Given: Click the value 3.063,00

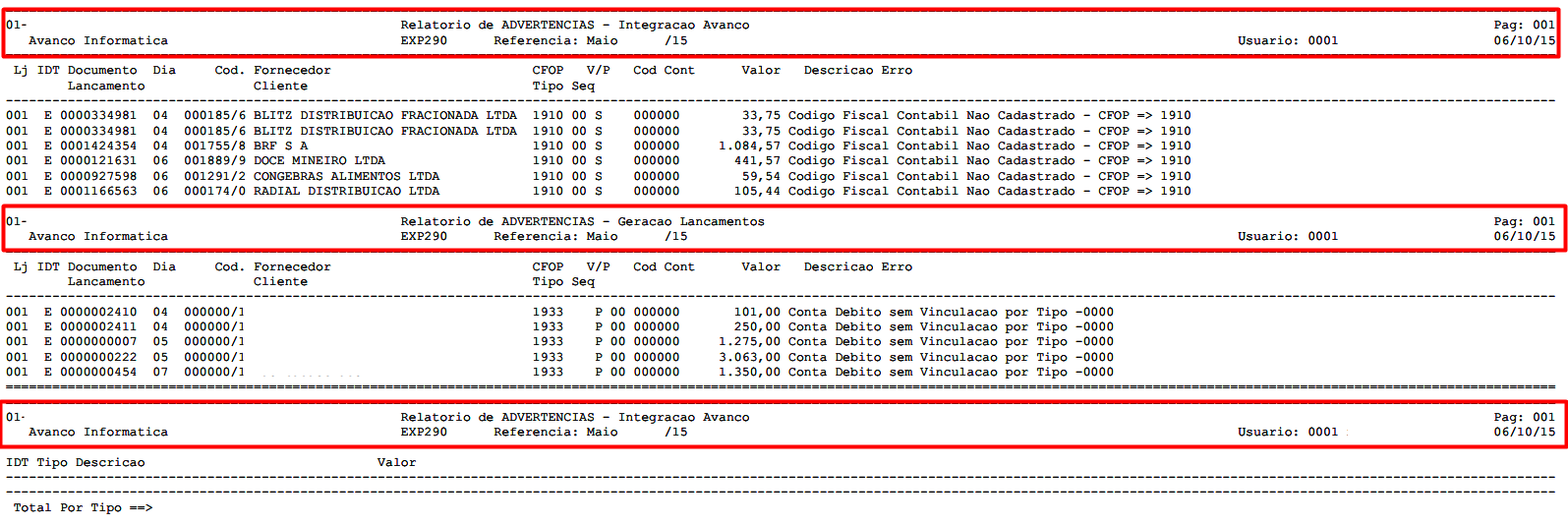Looking at the screenshot, I should (749, 357).
